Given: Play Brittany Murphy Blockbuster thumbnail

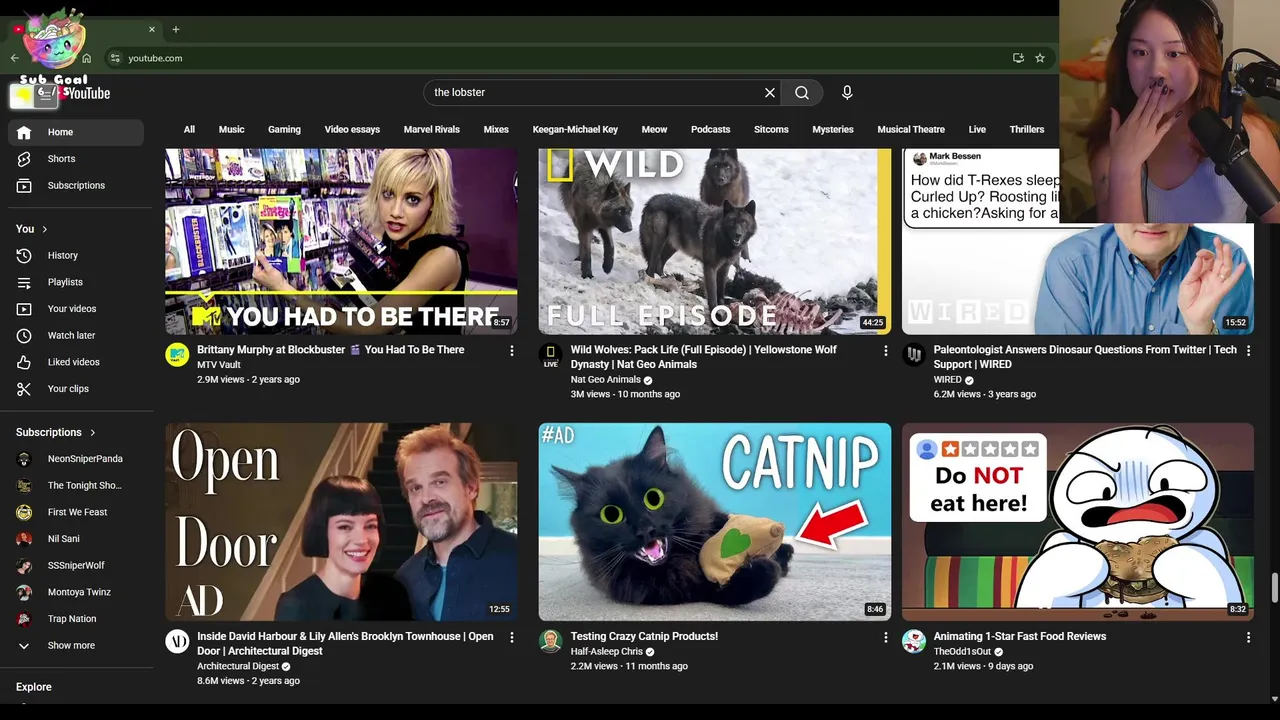Looking at the screenshot, I should tap(341, 241).
